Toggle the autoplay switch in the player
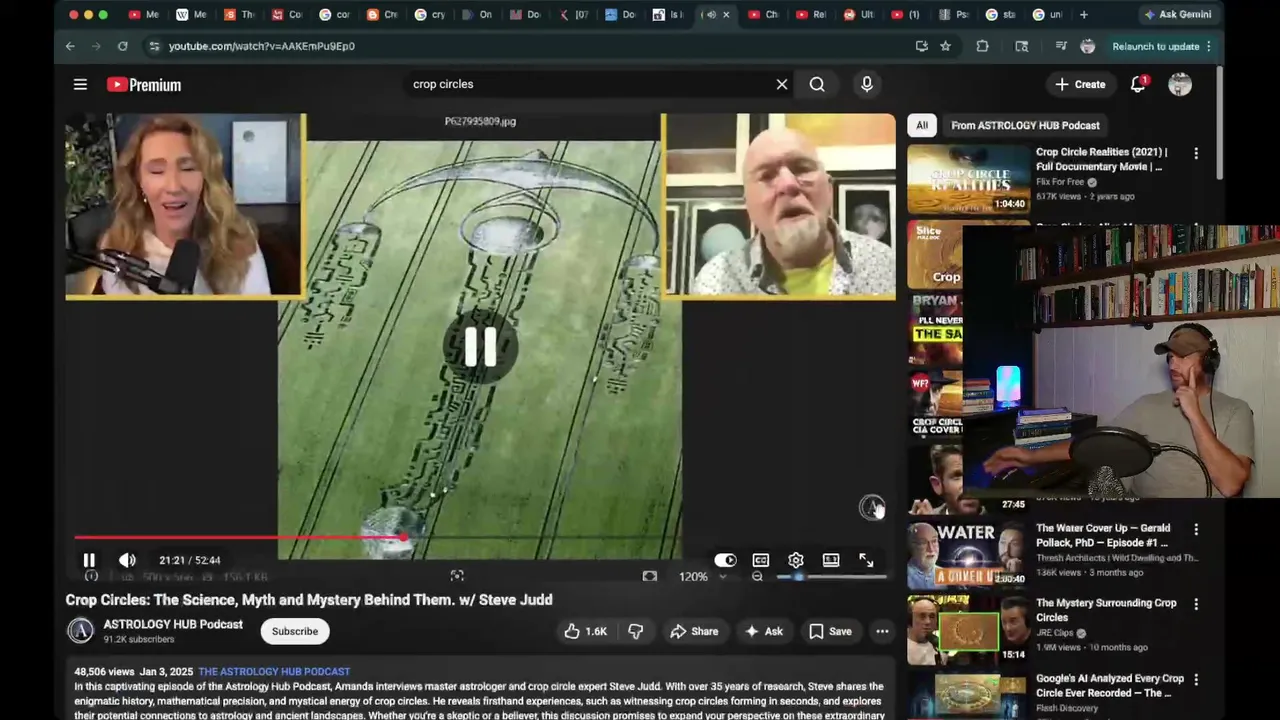Image resolution: width=1280 pixels, height=720 pixels. [725, 561]
